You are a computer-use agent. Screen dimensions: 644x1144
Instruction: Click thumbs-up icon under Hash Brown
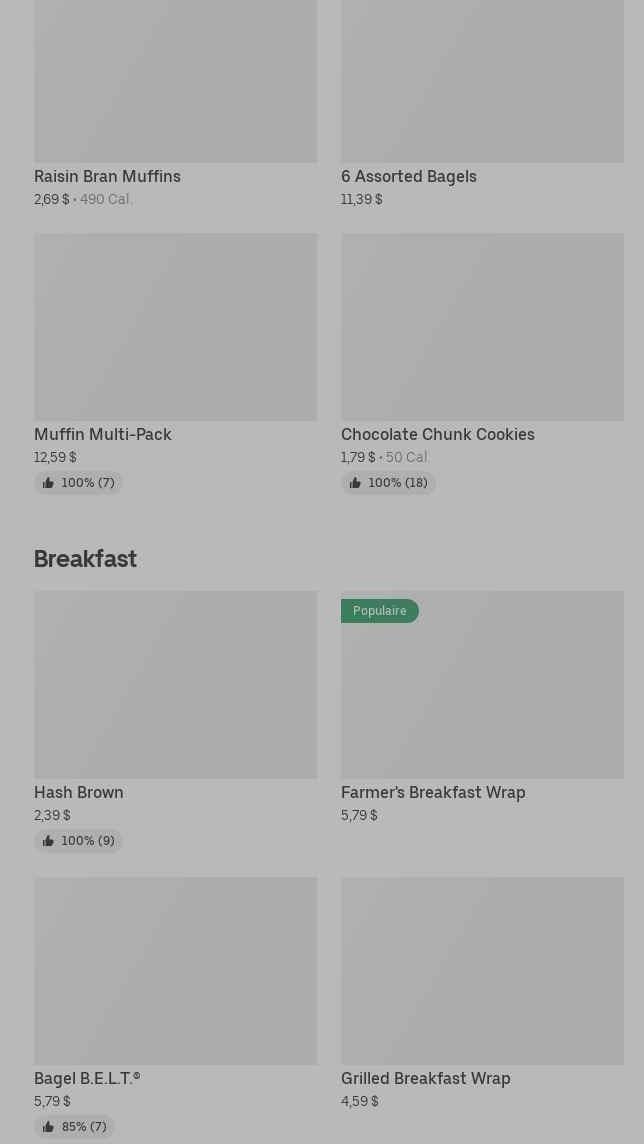pos(48,841)
